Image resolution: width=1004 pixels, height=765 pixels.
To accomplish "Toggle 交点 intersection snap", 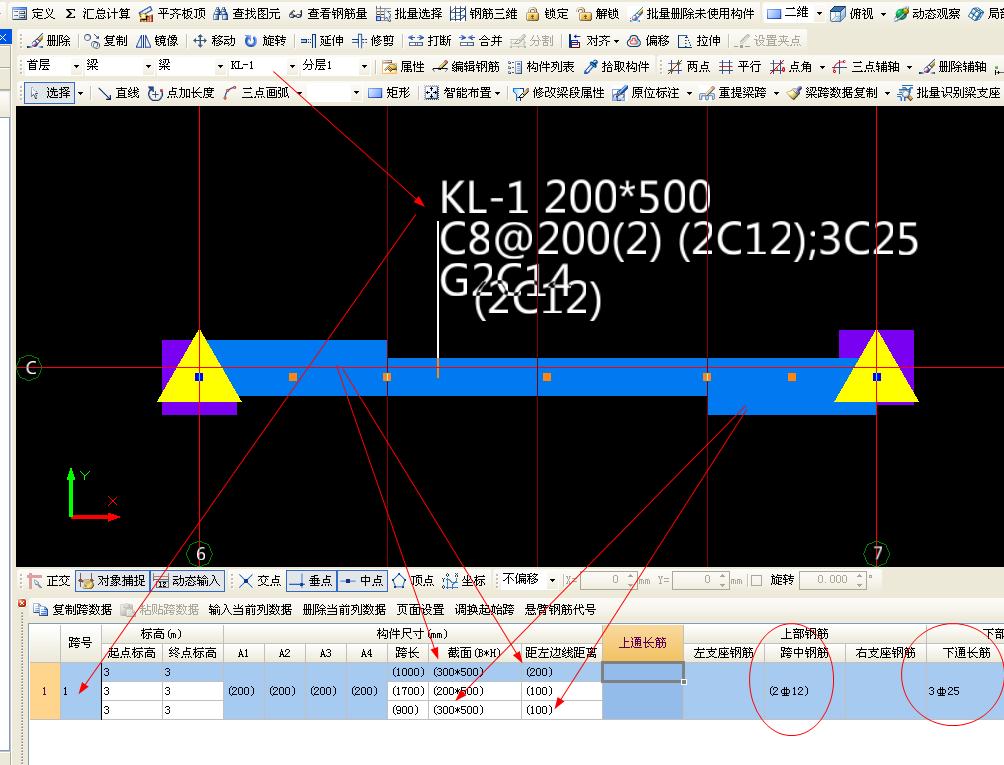I will click(x=260, y=581).
